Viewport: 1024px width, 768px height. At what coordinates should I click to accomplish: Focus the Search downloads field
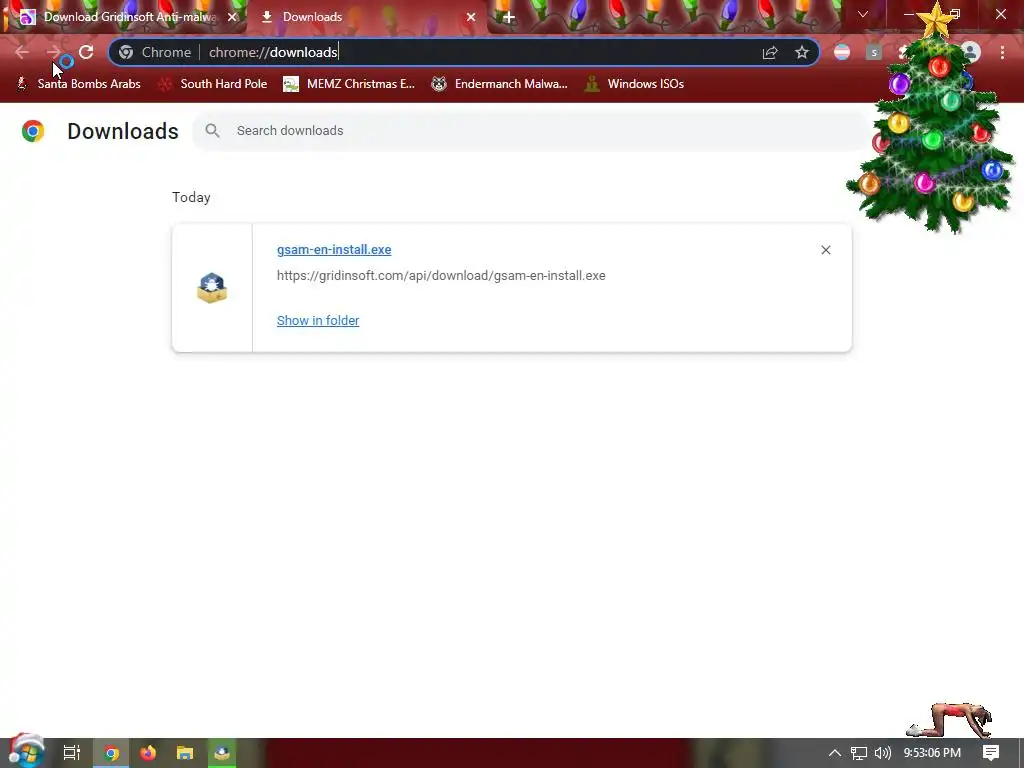[x=532, y=131]
